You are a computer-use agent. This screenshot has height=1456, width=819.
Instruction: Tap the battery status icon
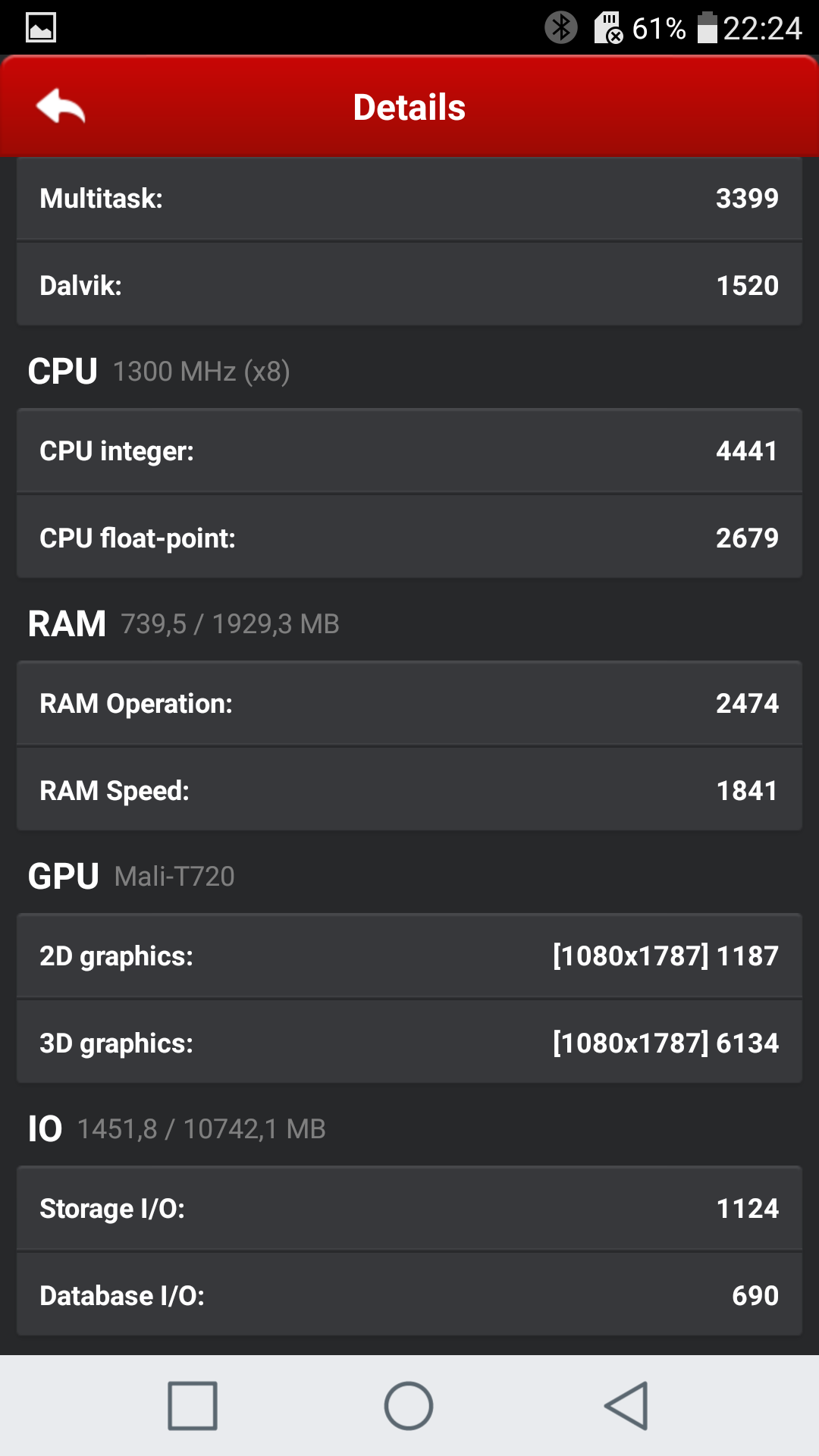[x=707, y=28]
